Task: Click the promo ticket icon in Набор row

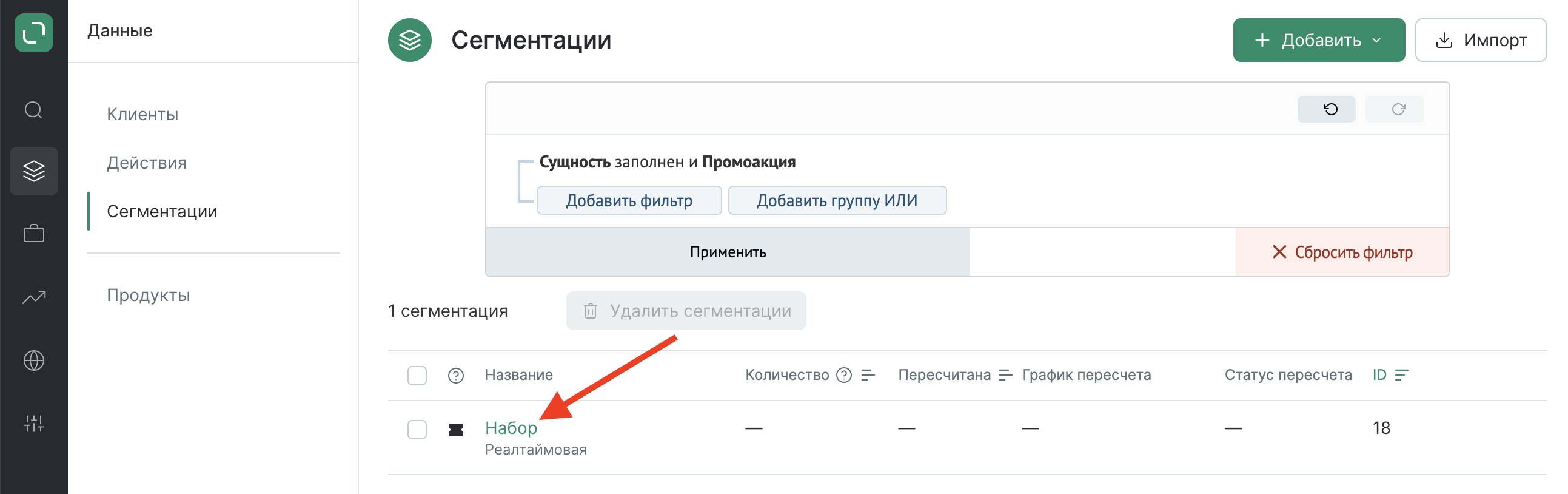Action: click(x=455, y=430)
